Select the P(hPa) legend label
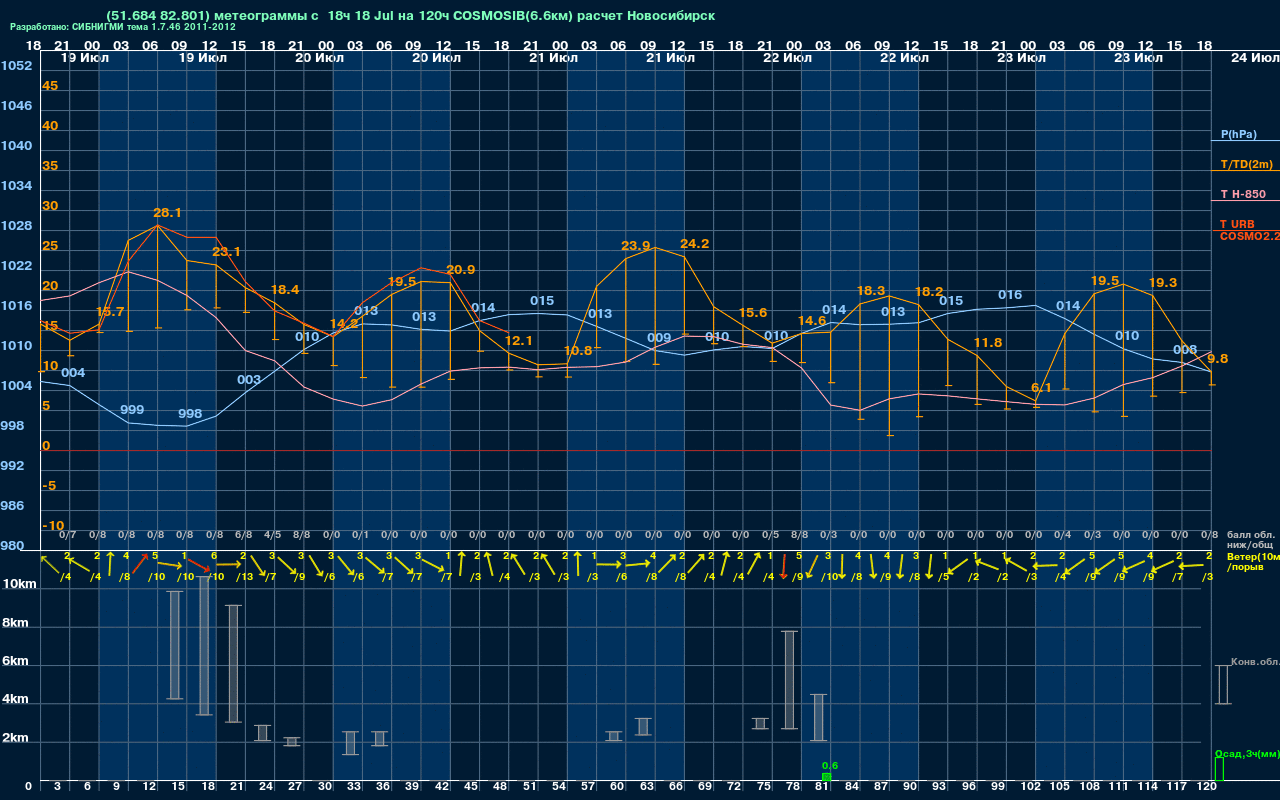 coord(1239,134)
